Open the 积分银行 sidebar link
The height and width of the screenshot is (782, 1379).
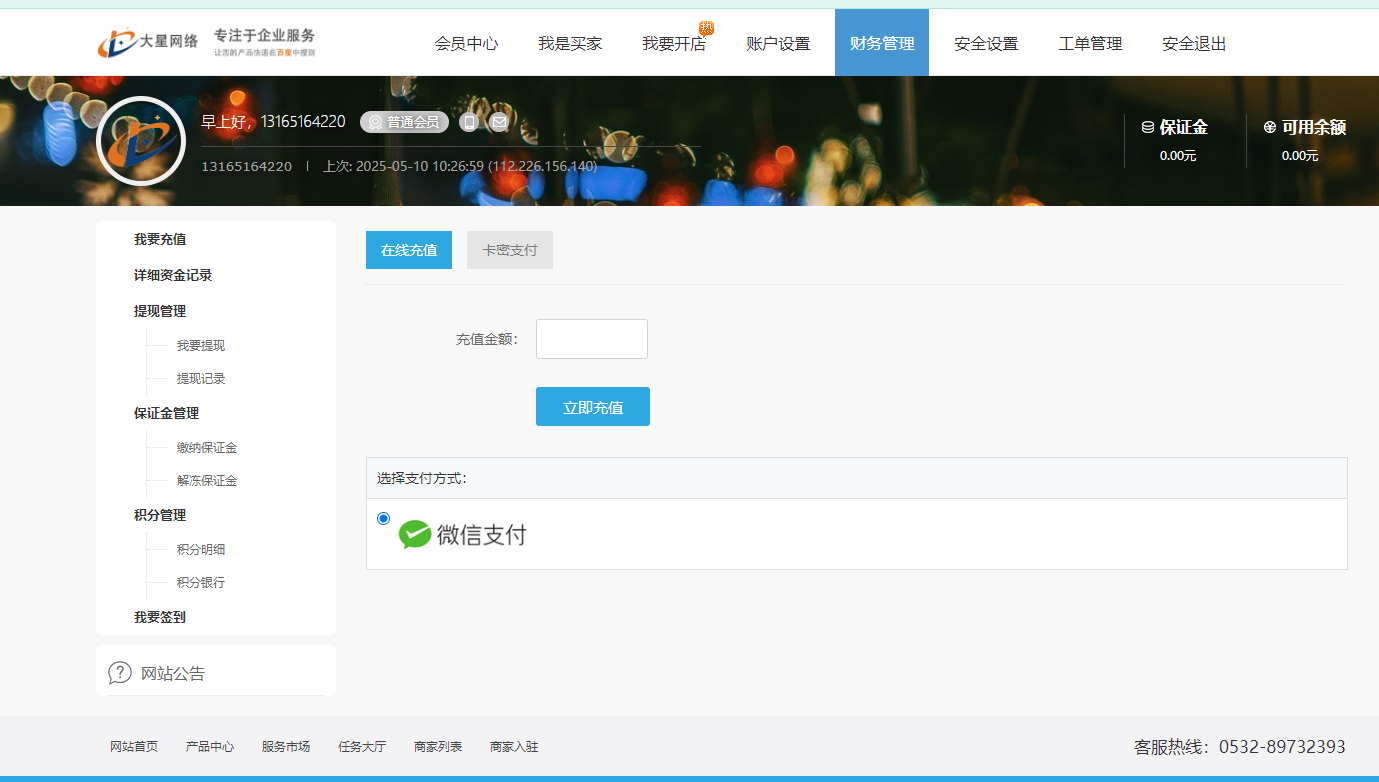[200, 582]
